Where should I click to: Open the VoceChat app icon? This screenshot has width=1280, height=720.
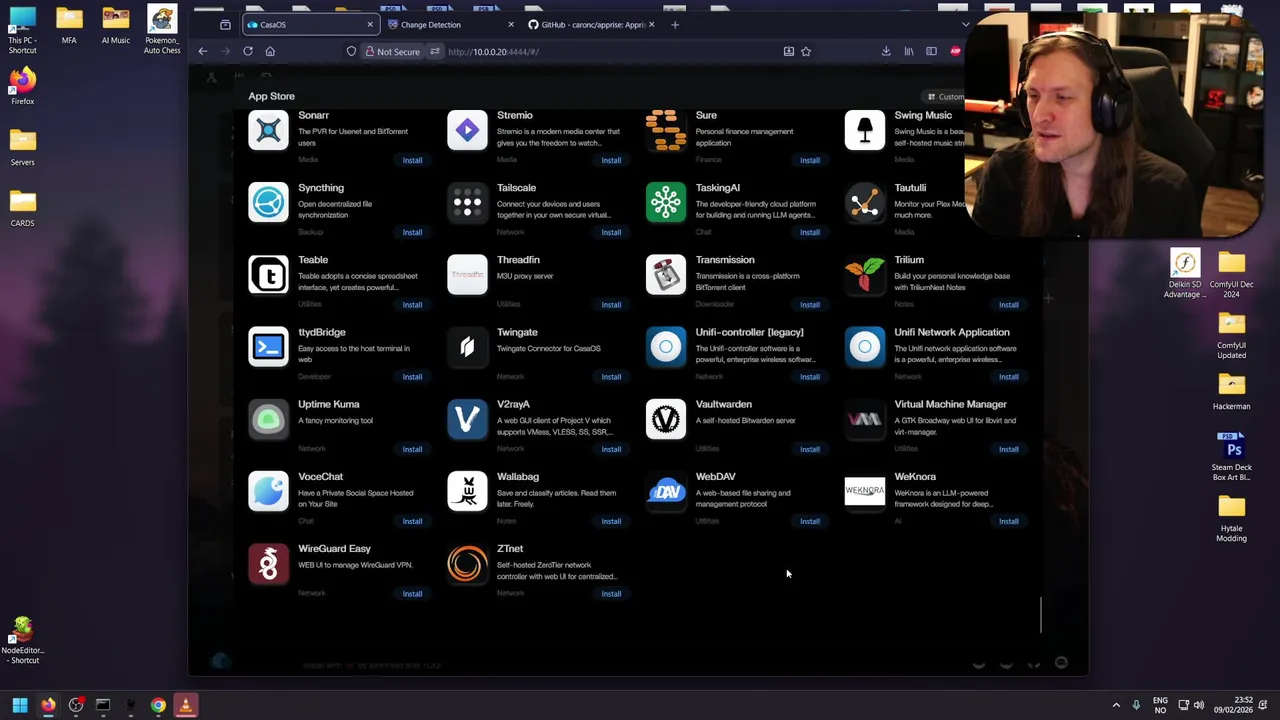(268, 491)
